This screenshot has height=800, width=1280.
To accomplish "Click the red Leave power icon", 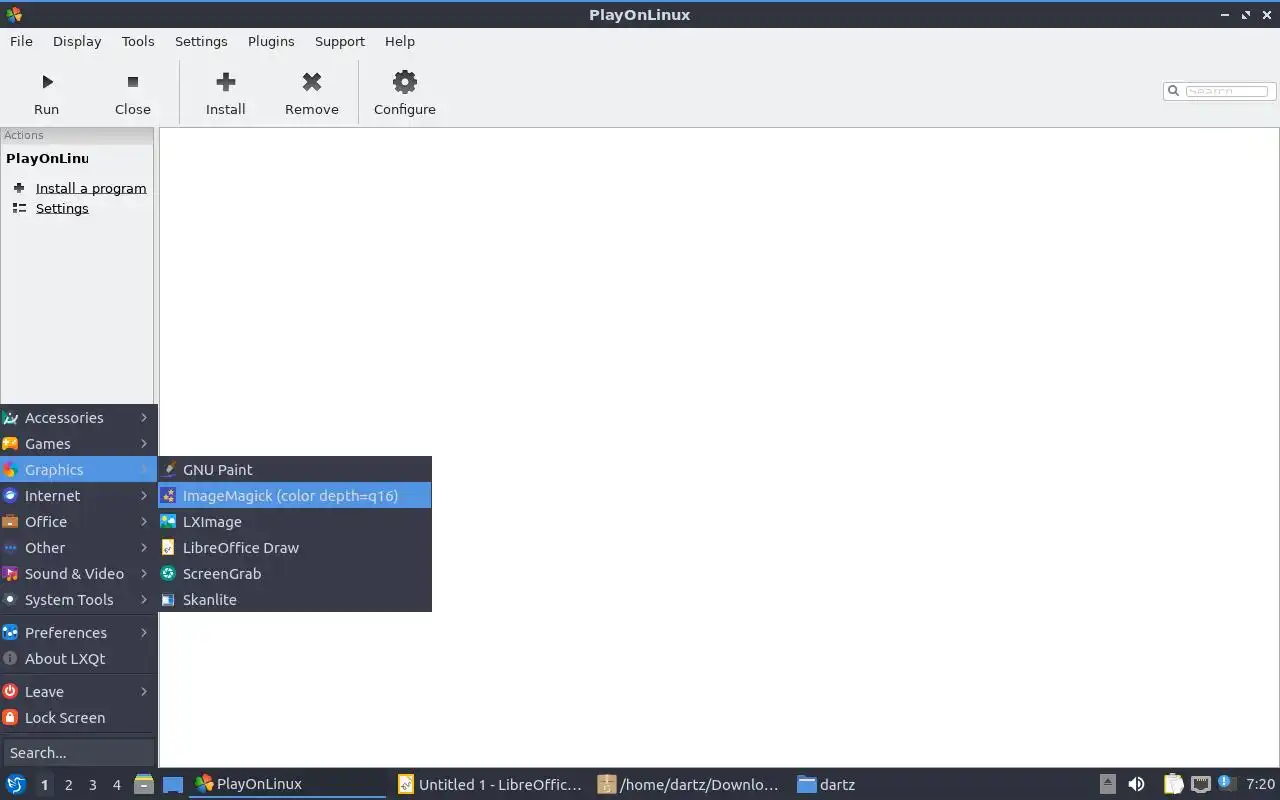I will [11, 691].
